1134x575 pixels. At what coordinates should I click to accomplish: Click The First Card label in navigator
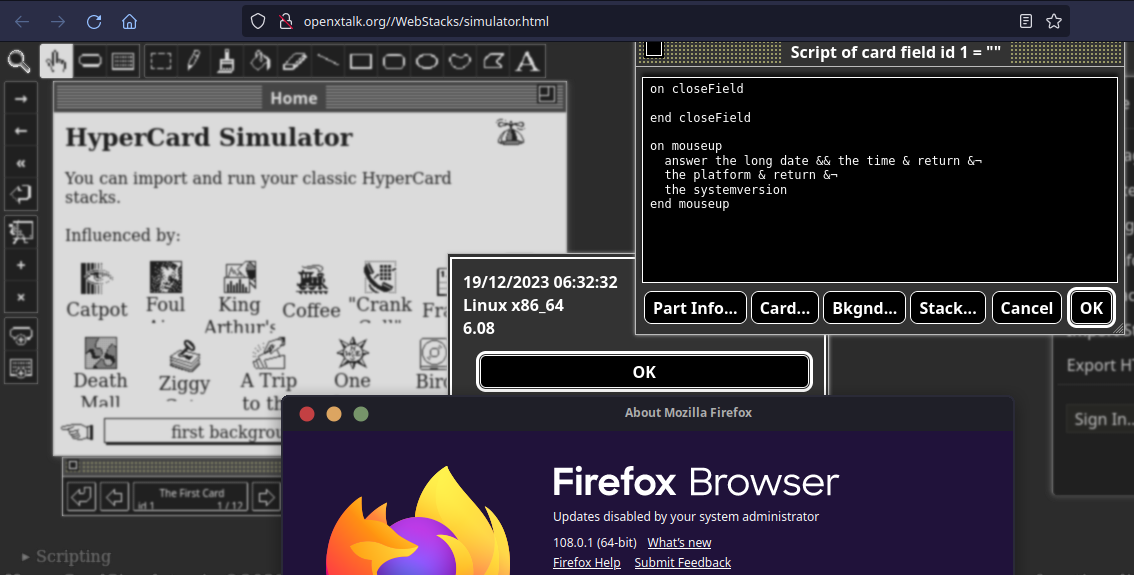pos(192,493)
